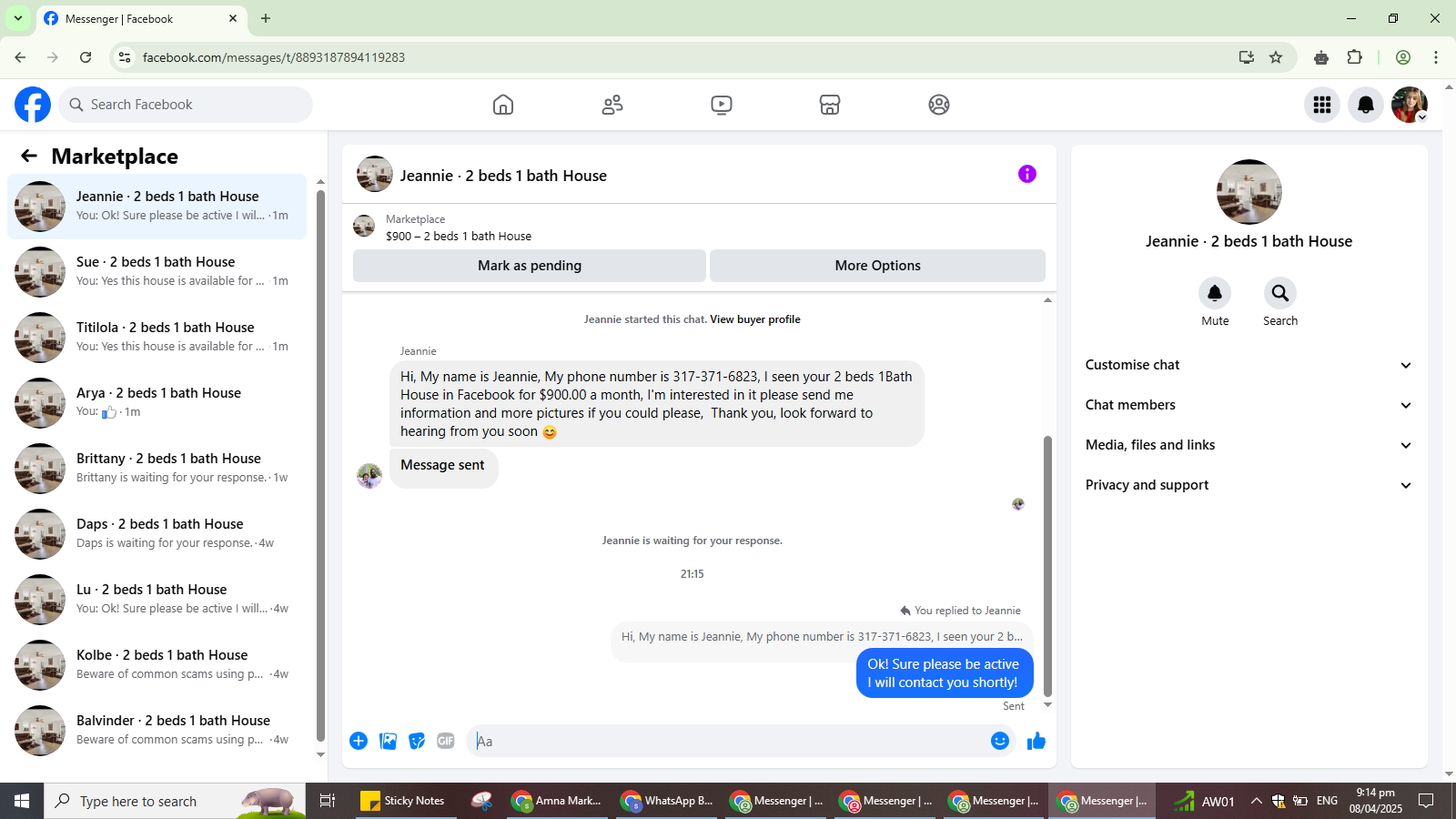Click the Facebook logo
The image size is (1456, 819).
(x=33, y=105)
